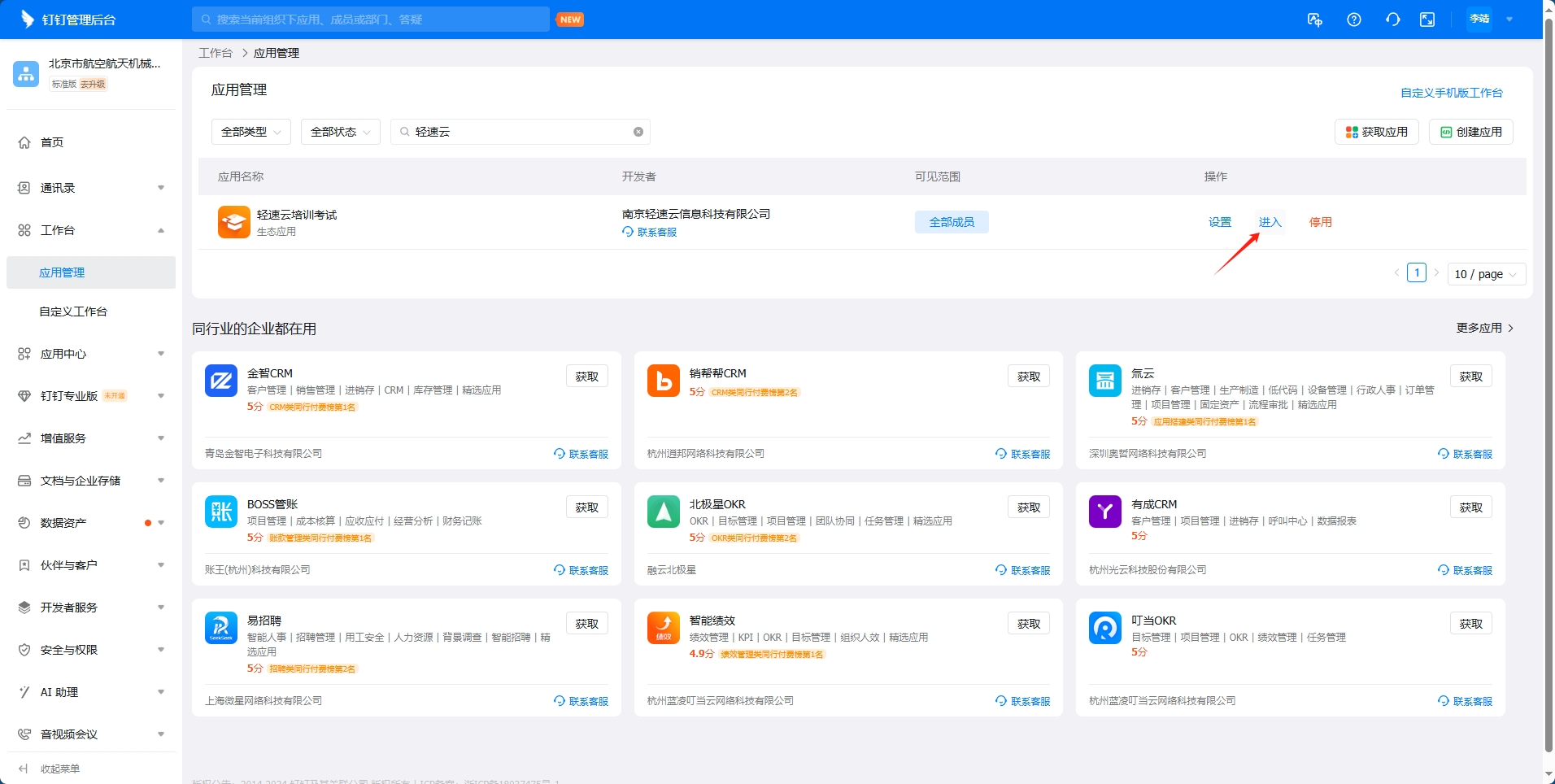Viewport: 1555px width, 784px height.
Task: Click the top global search bar
Action: pyautogui.click(x=371, y=20)
